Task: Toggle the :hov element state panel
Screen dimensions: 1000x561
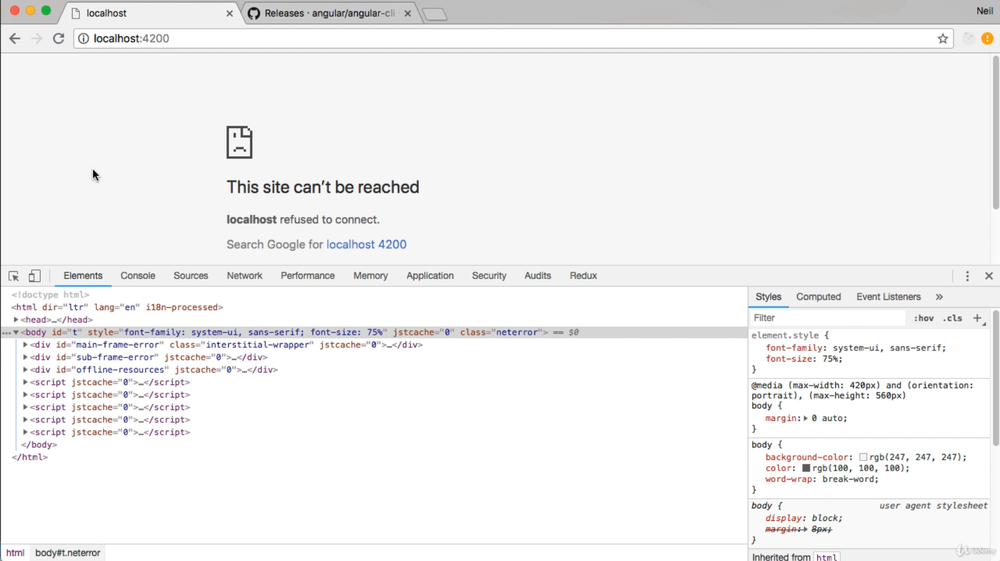Action: pos(923,318)
